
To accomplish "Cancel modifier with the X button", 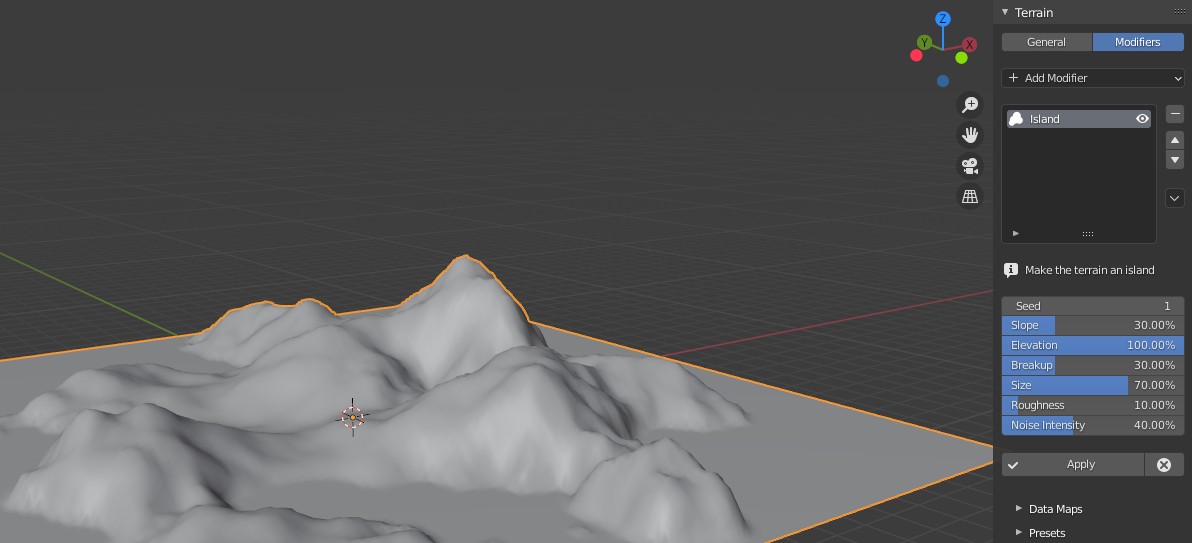I will point(1164,465).
